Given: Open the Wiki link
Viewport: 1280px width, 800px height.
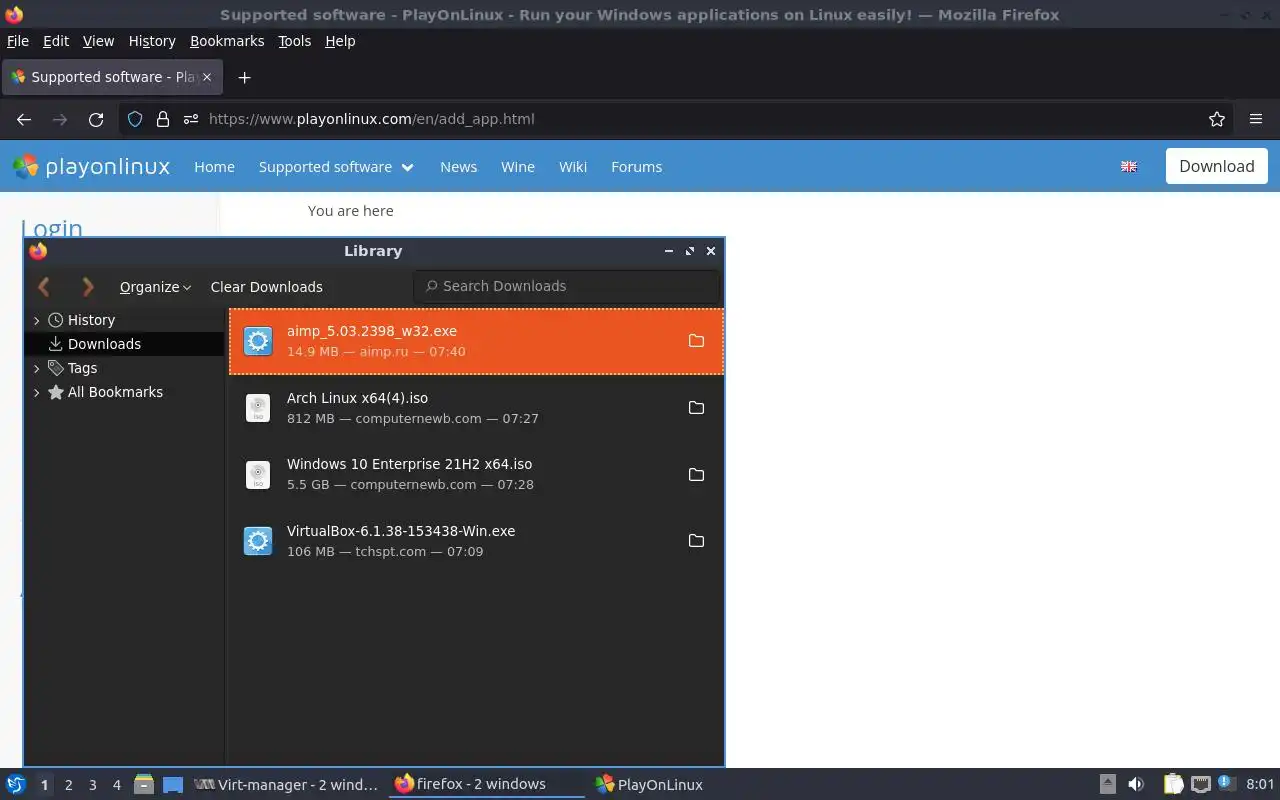Looking at the screenshot, I should pos(573,167).
